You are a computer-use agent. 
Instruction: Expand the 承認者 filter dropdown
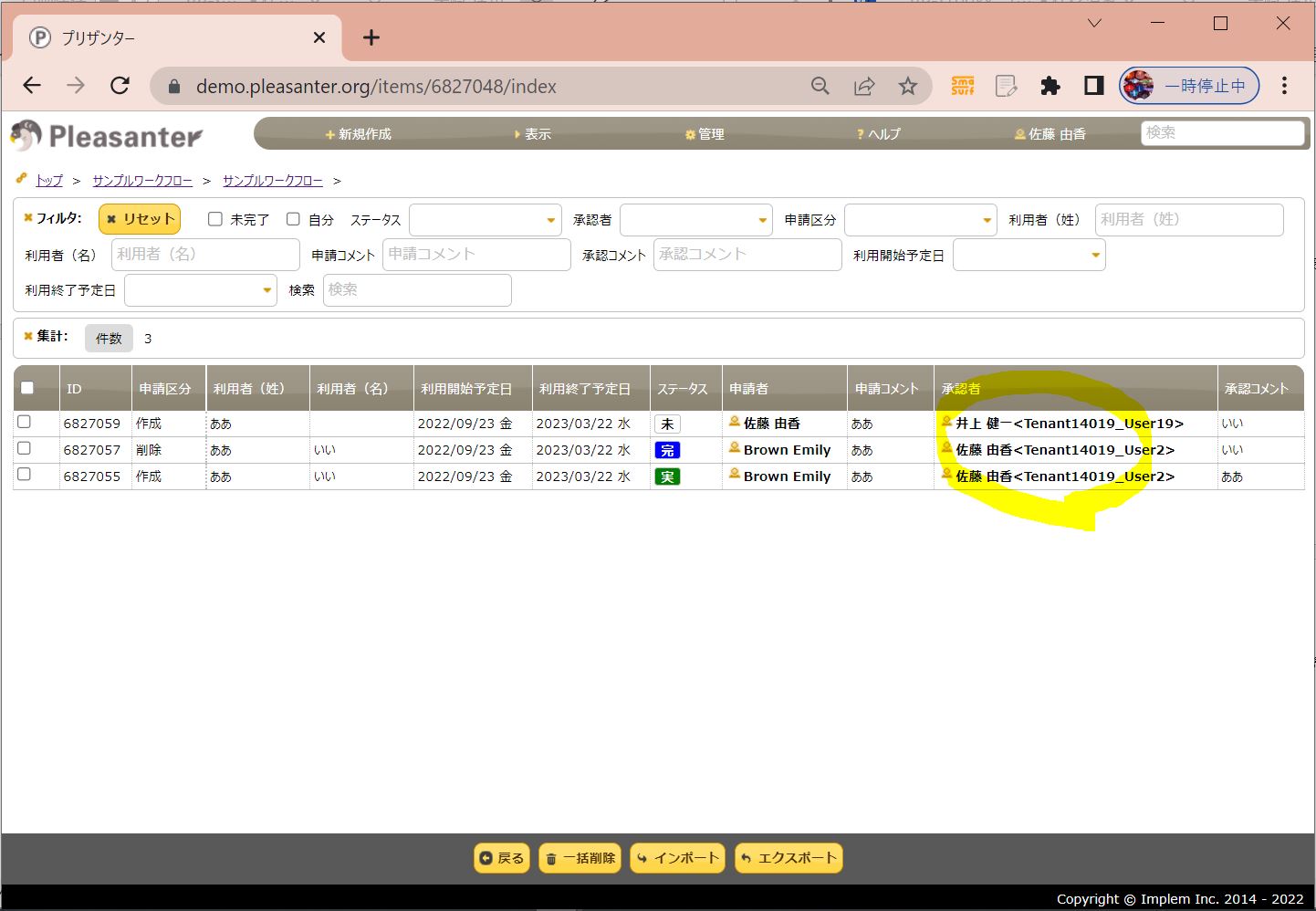click(x=695, y=220)
